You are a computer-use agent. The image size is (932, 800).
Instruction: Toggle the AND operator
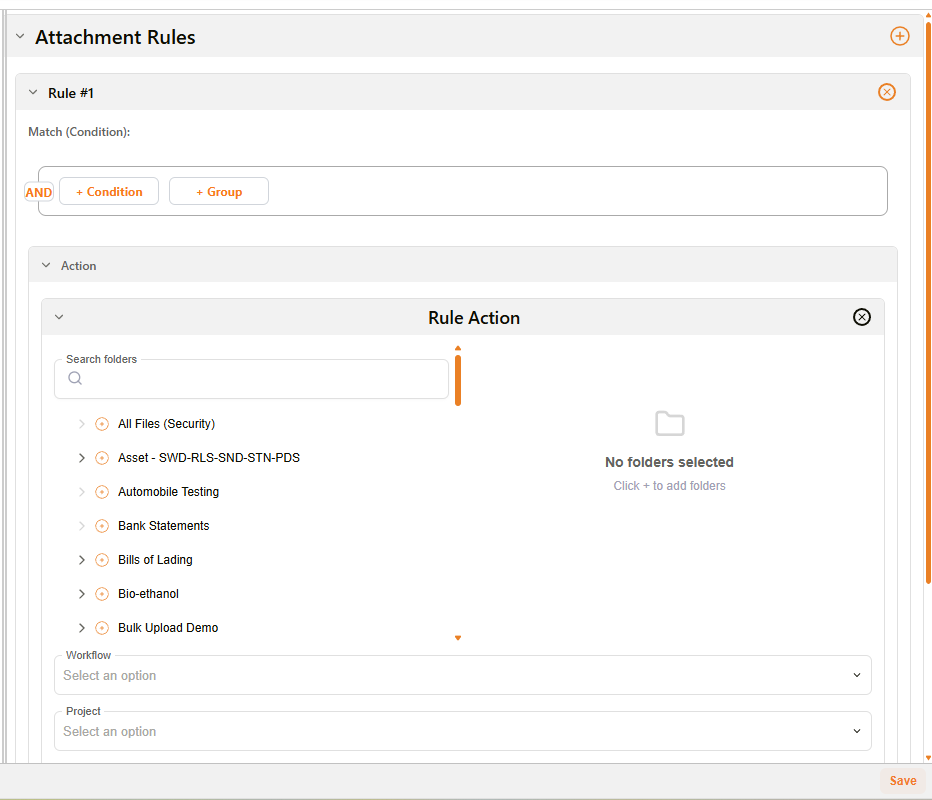pos(39,192)
